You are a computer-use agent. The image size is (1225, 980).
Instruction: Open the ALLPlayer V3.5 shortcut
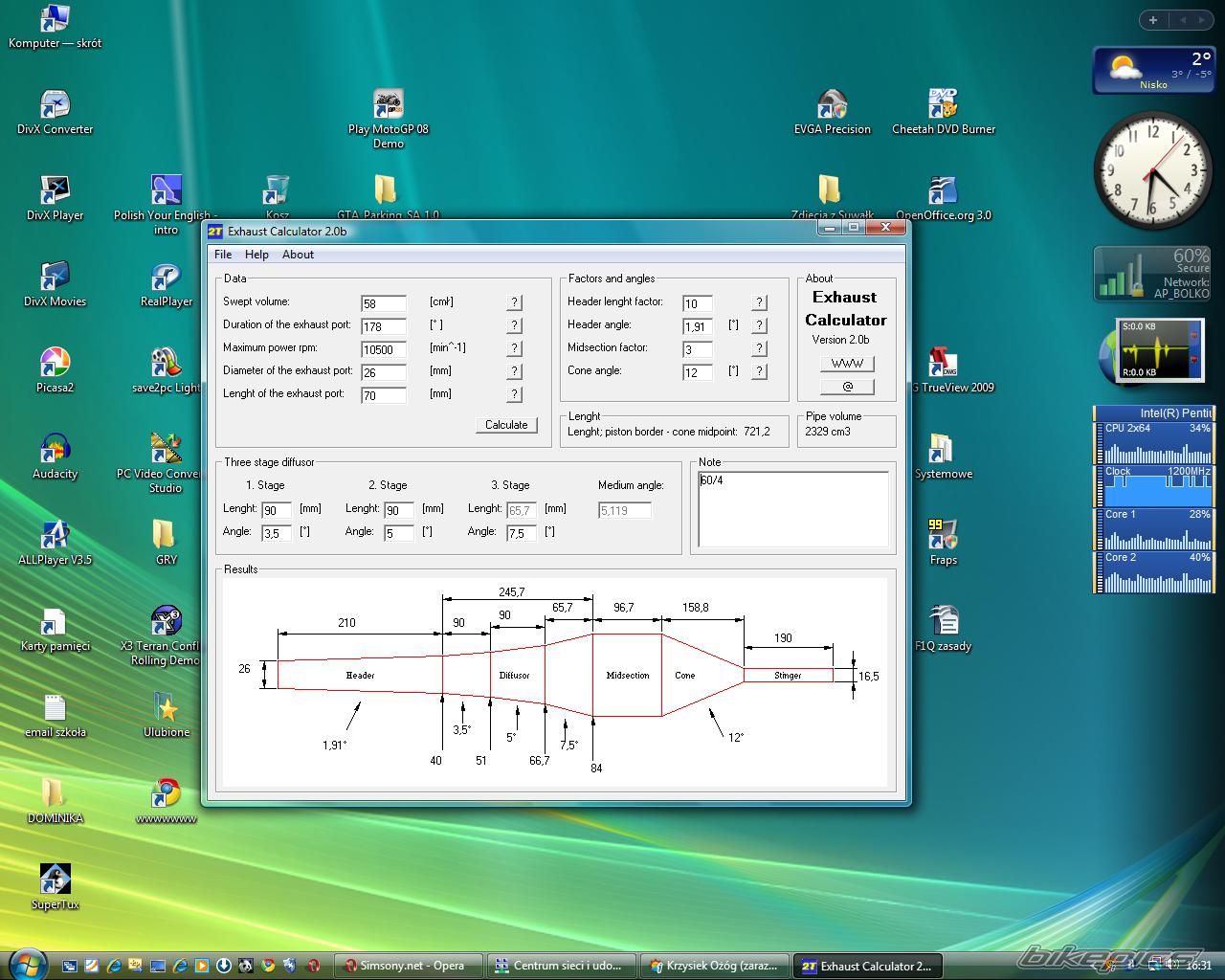coord(55,544)
